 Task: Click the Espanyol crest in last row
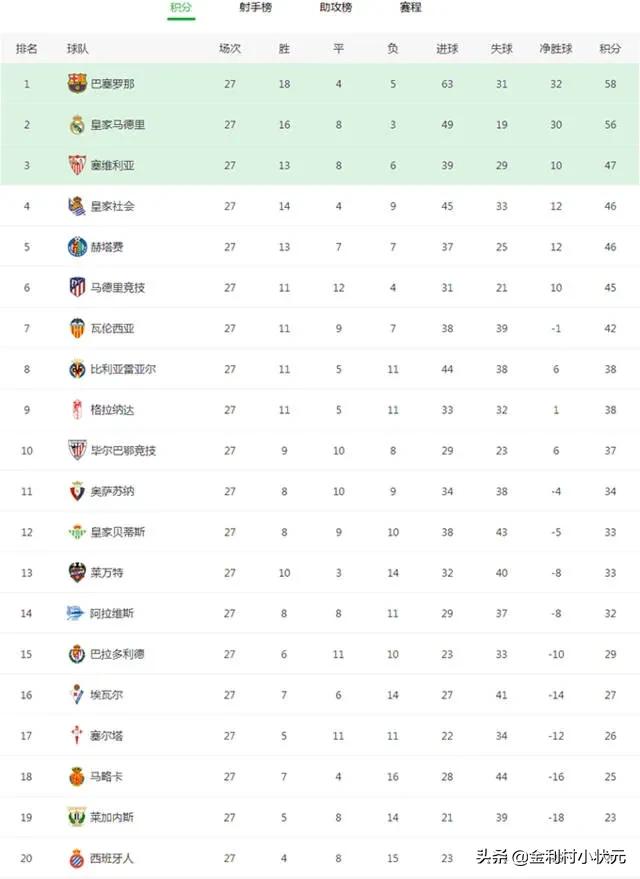pyautogui.click(x=77, y=858)
